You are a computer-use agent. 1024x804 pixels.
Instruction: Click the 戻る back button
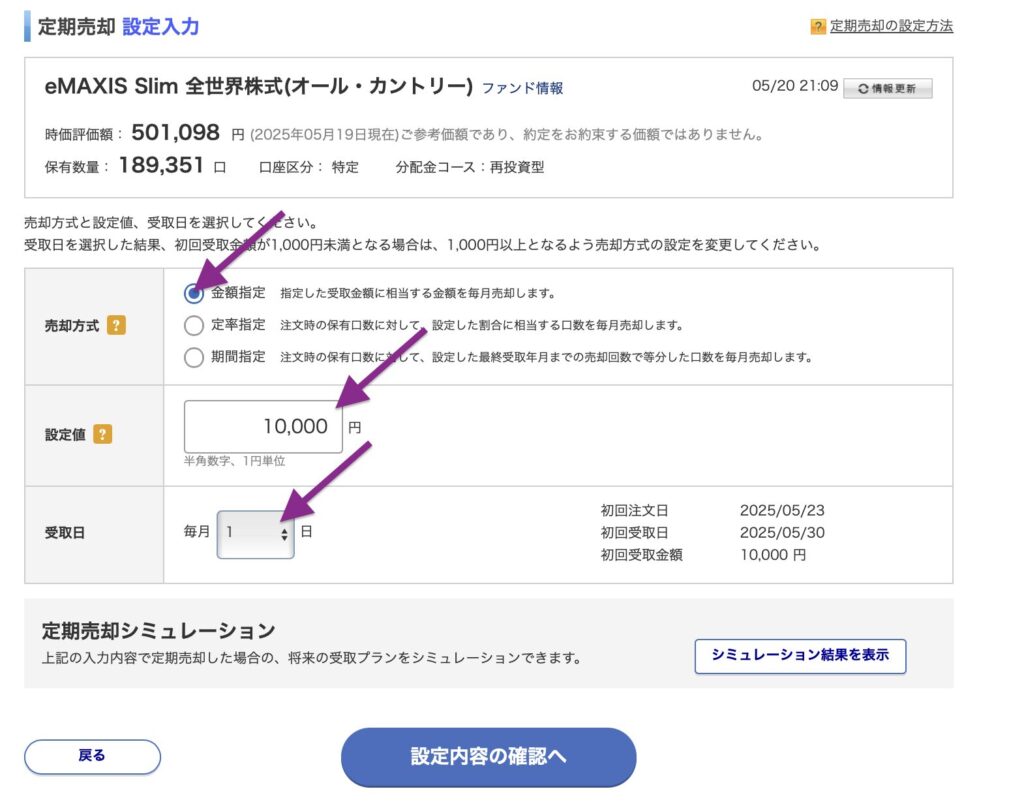tap(92, 756)
